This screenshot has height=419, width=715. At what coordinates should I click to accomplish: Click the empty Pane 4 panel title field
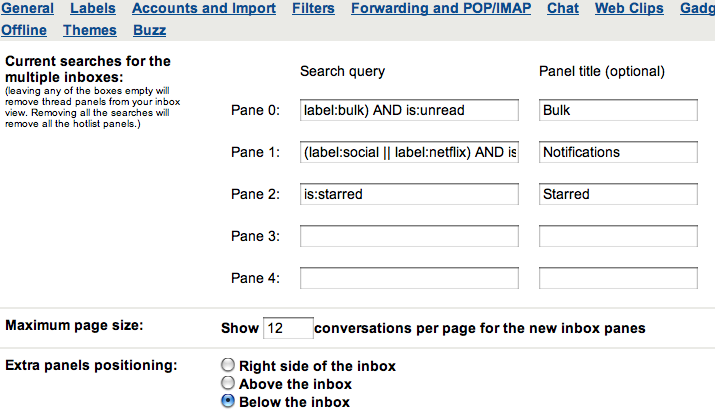tap(618, 278)
